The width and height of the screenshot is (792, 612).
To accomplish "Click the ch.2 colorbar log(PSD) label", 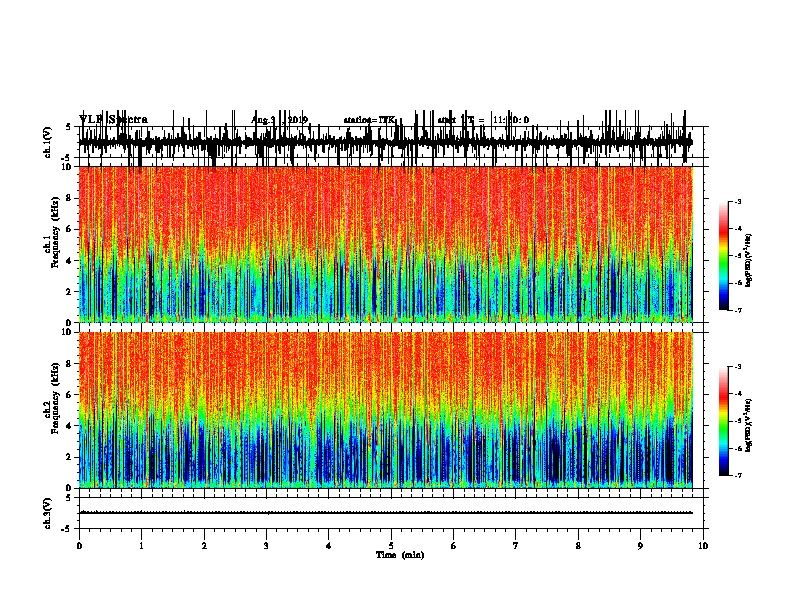I will 749,425.
